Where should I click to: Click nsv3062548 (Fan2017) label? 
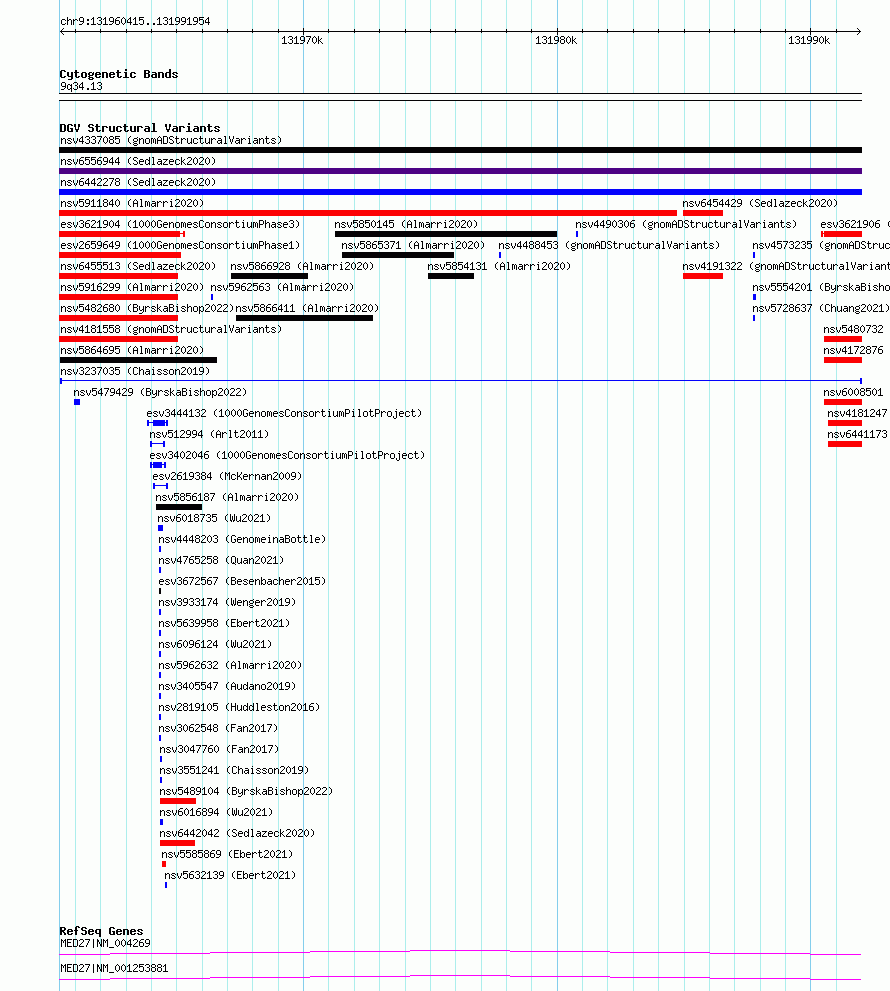coord(217,728)
